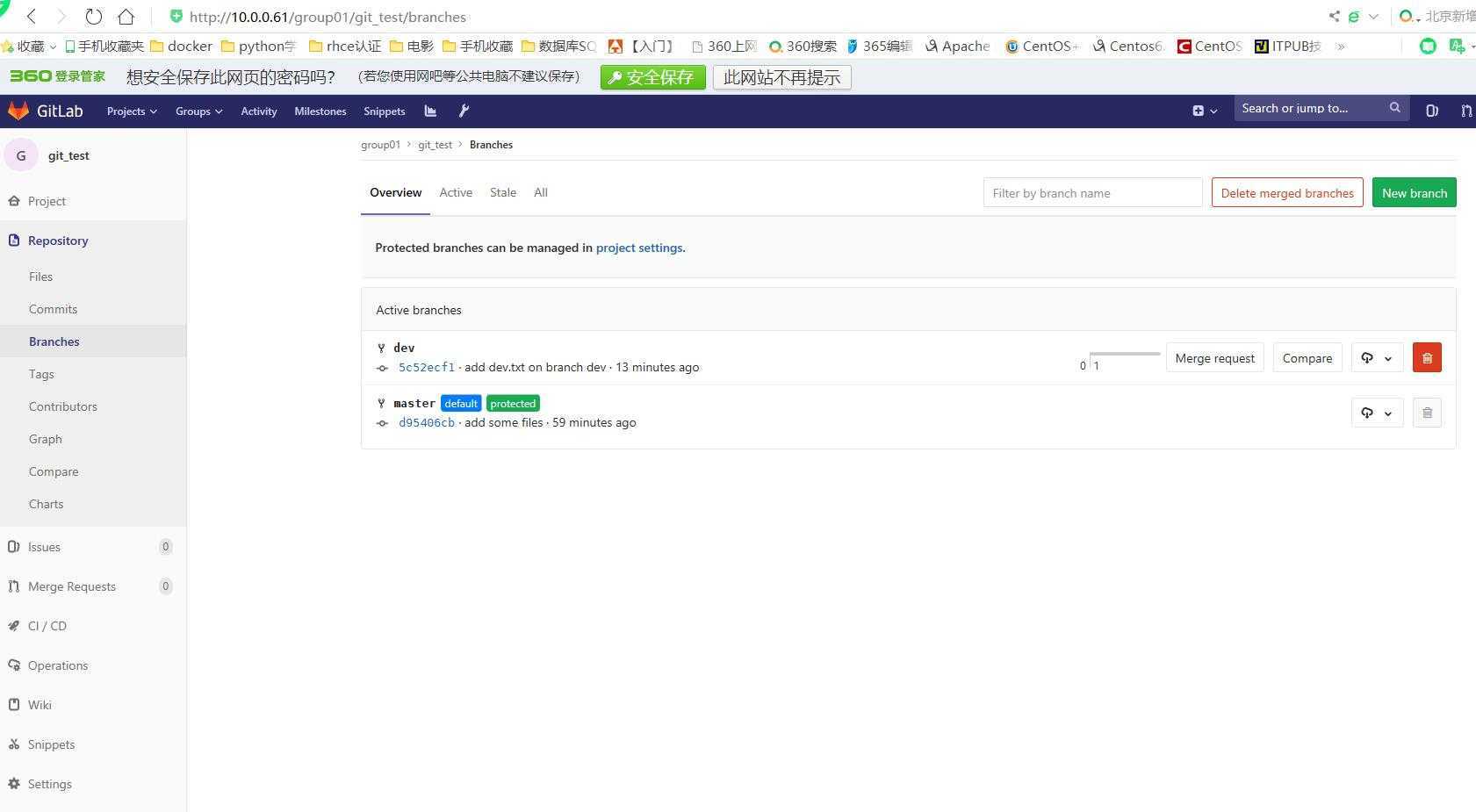Expand the Projects dropdown in the navbar

coord(132,111)
